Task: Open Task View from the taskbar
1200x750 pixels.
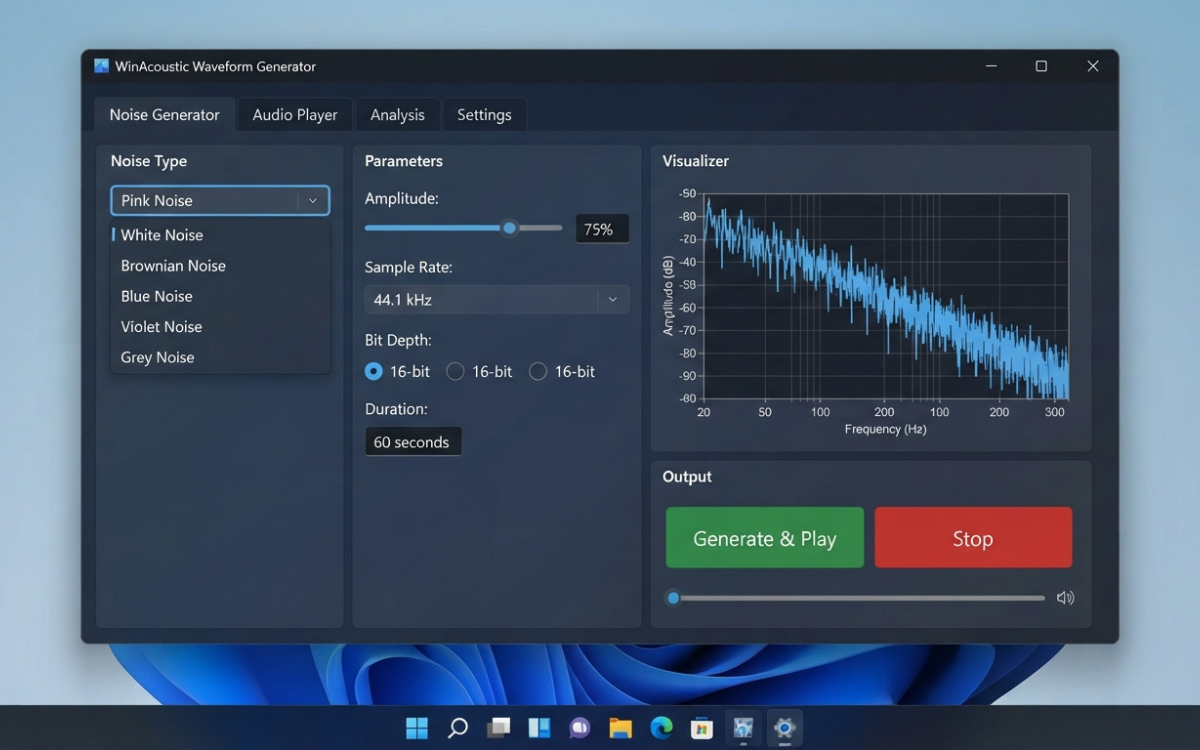Action: tap(499, 728)
